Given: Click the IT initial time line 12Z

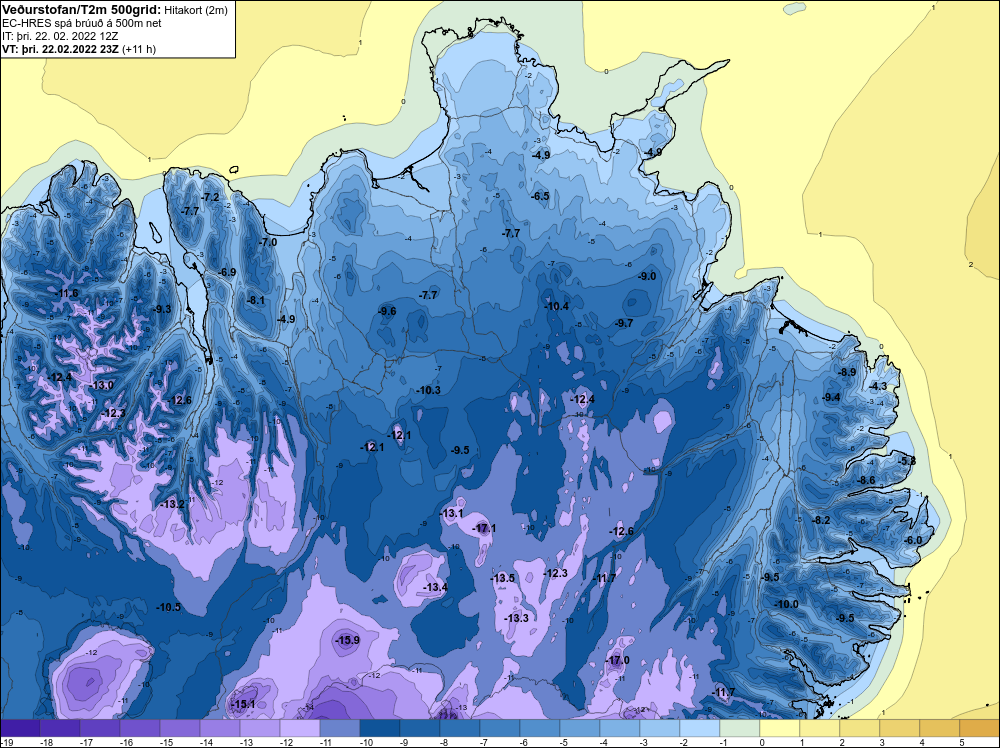Looking at the screenshot, I should pyautogui.click(x=60, y=36).
